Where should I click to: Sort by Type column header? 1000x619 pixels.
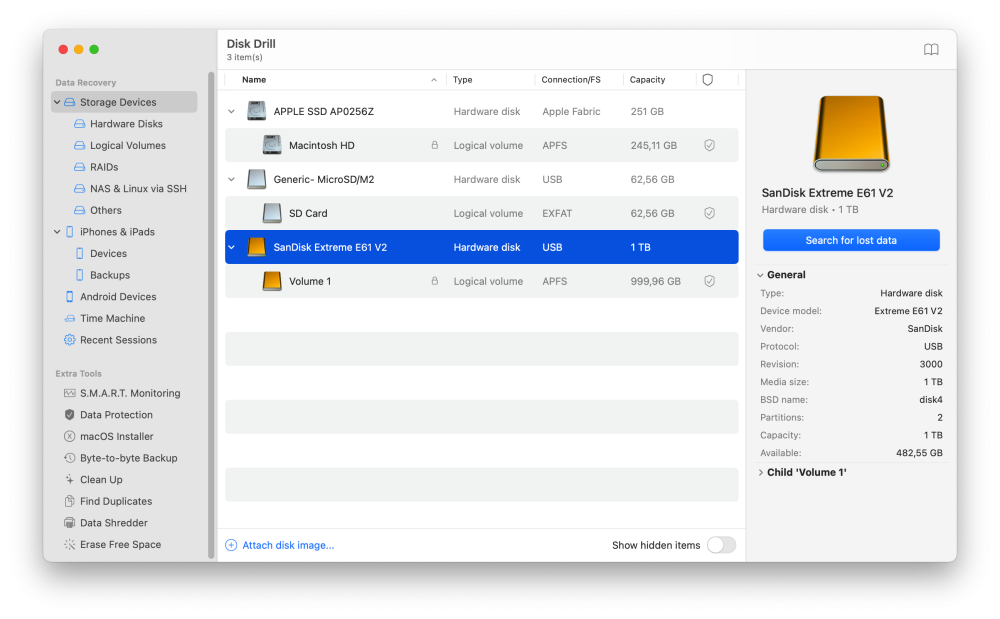pyautogui.click(x=462, y=80)
